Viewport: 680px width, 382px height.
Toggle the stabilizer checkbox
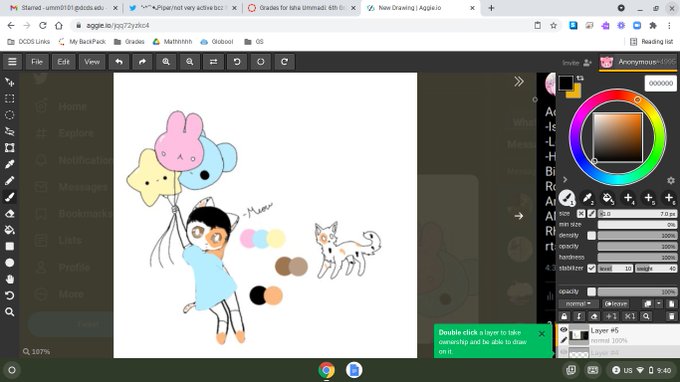(592, 268)
